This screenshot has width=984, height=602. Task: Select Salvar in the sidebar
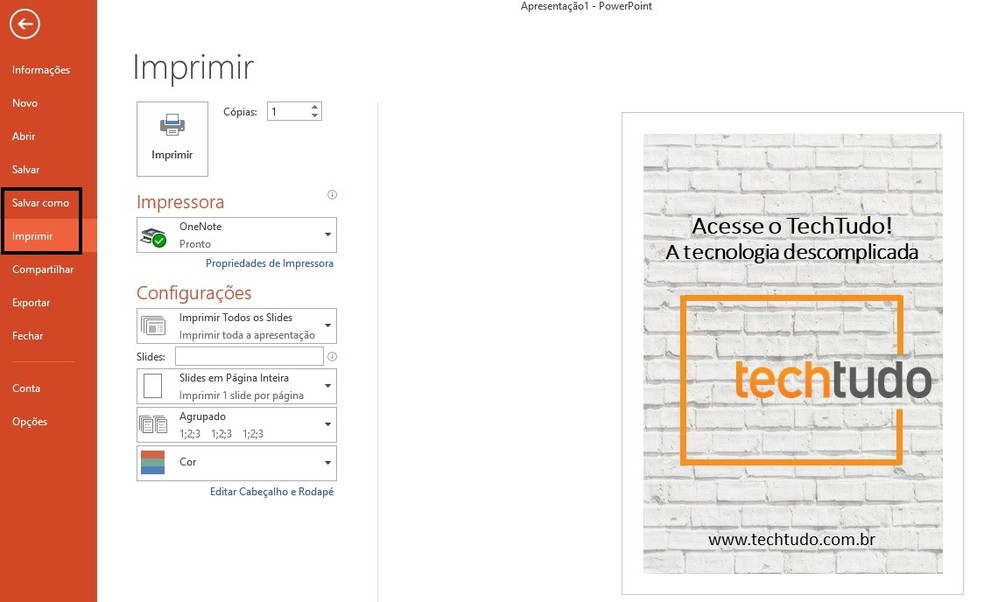[26, 169]
